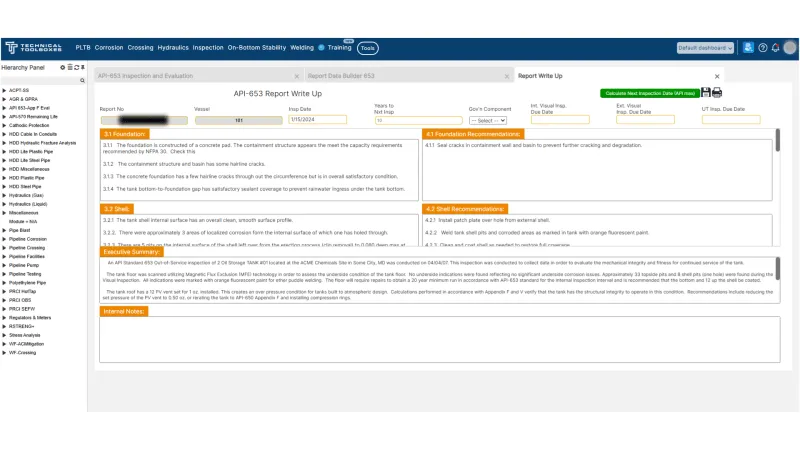Select WF-Crossing item
This screenshot has width=800, height=450.
(22, 353)
